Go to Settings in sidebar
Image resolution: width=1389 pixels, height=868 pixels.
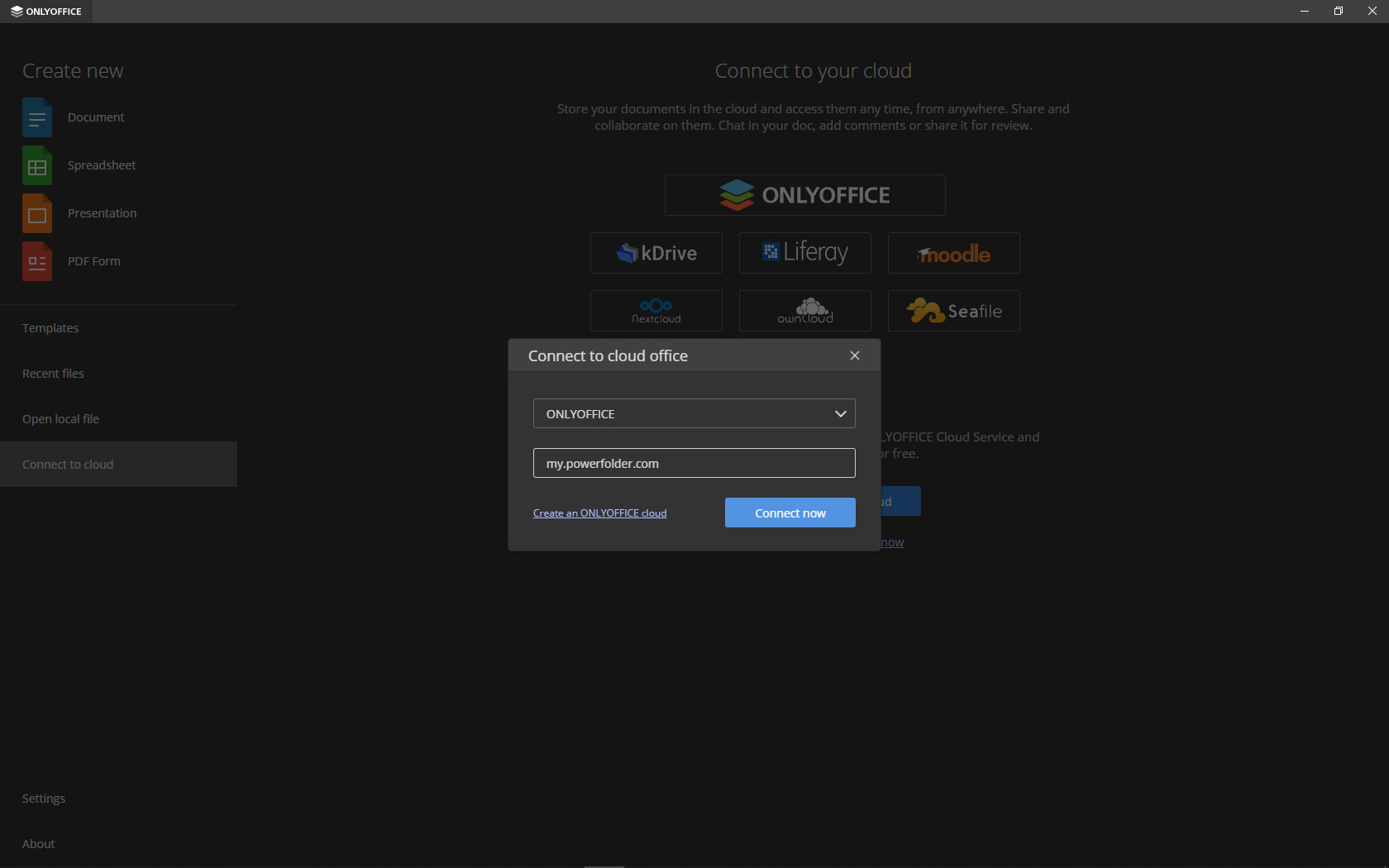[x=44, y=799]
